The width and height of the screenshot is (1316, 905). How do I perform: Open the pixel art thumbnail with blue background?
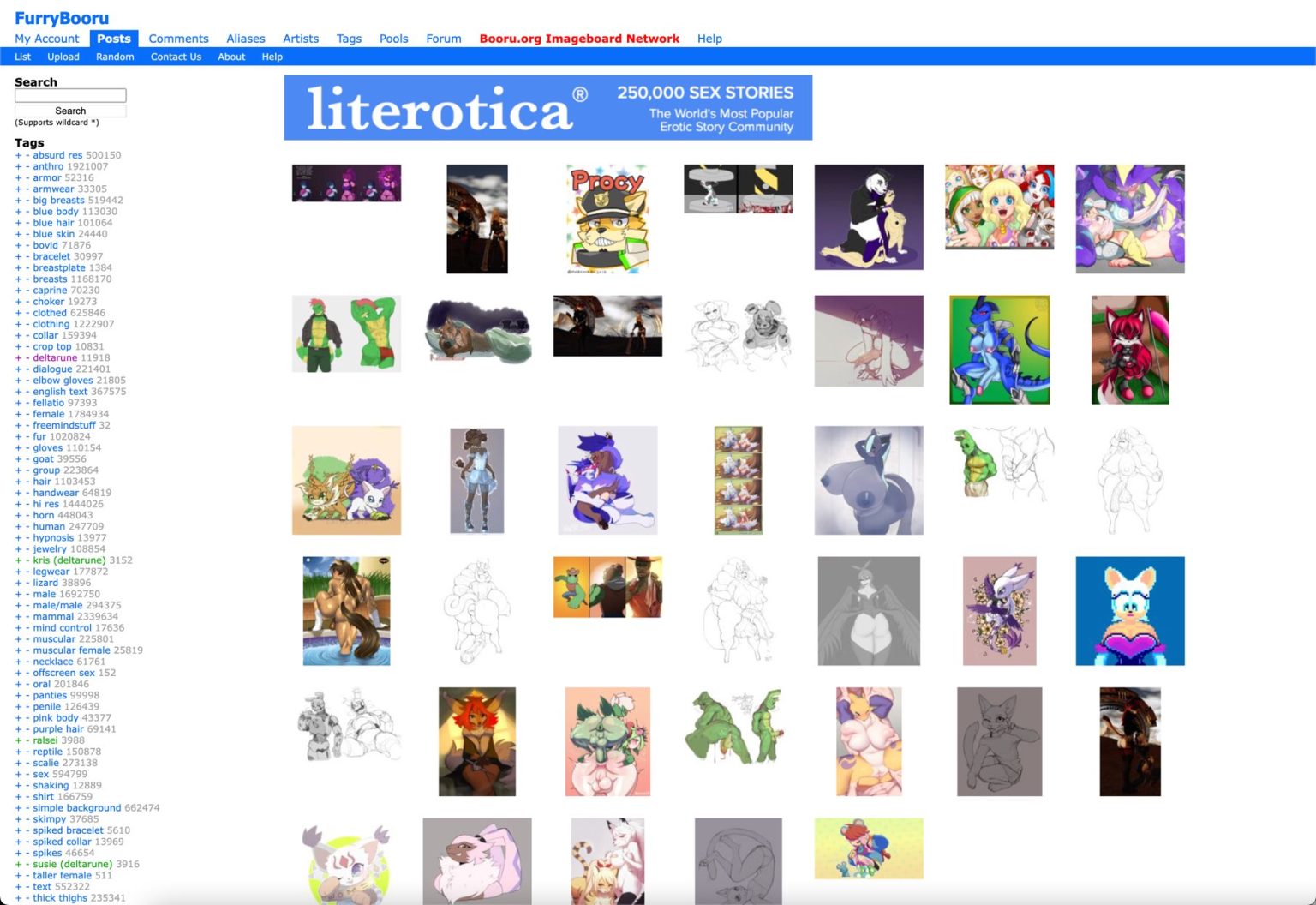coord(1130,611)
